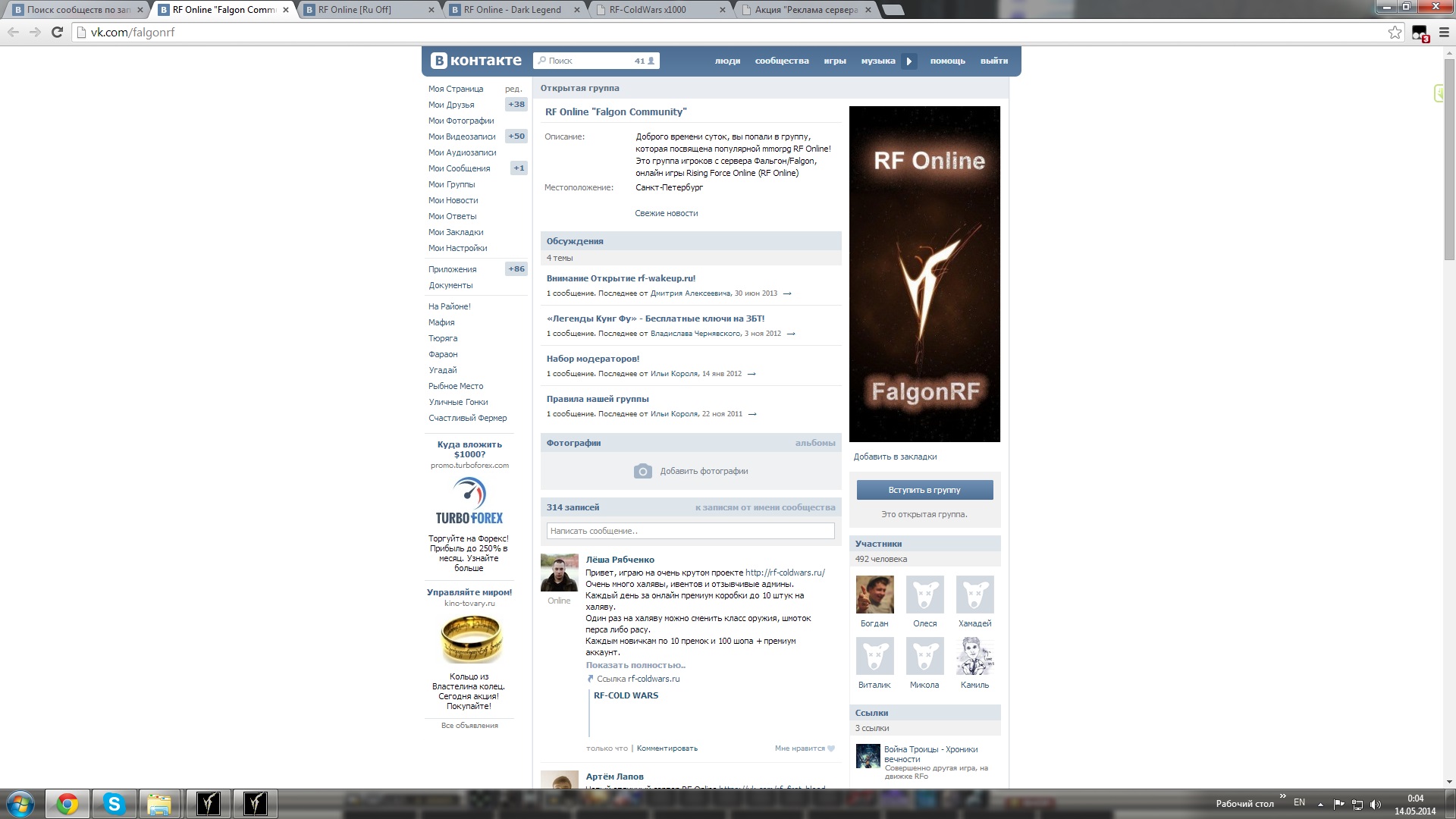Open Chrome from the taskbar
This screenshot has width=1456, height=819.
67,804
